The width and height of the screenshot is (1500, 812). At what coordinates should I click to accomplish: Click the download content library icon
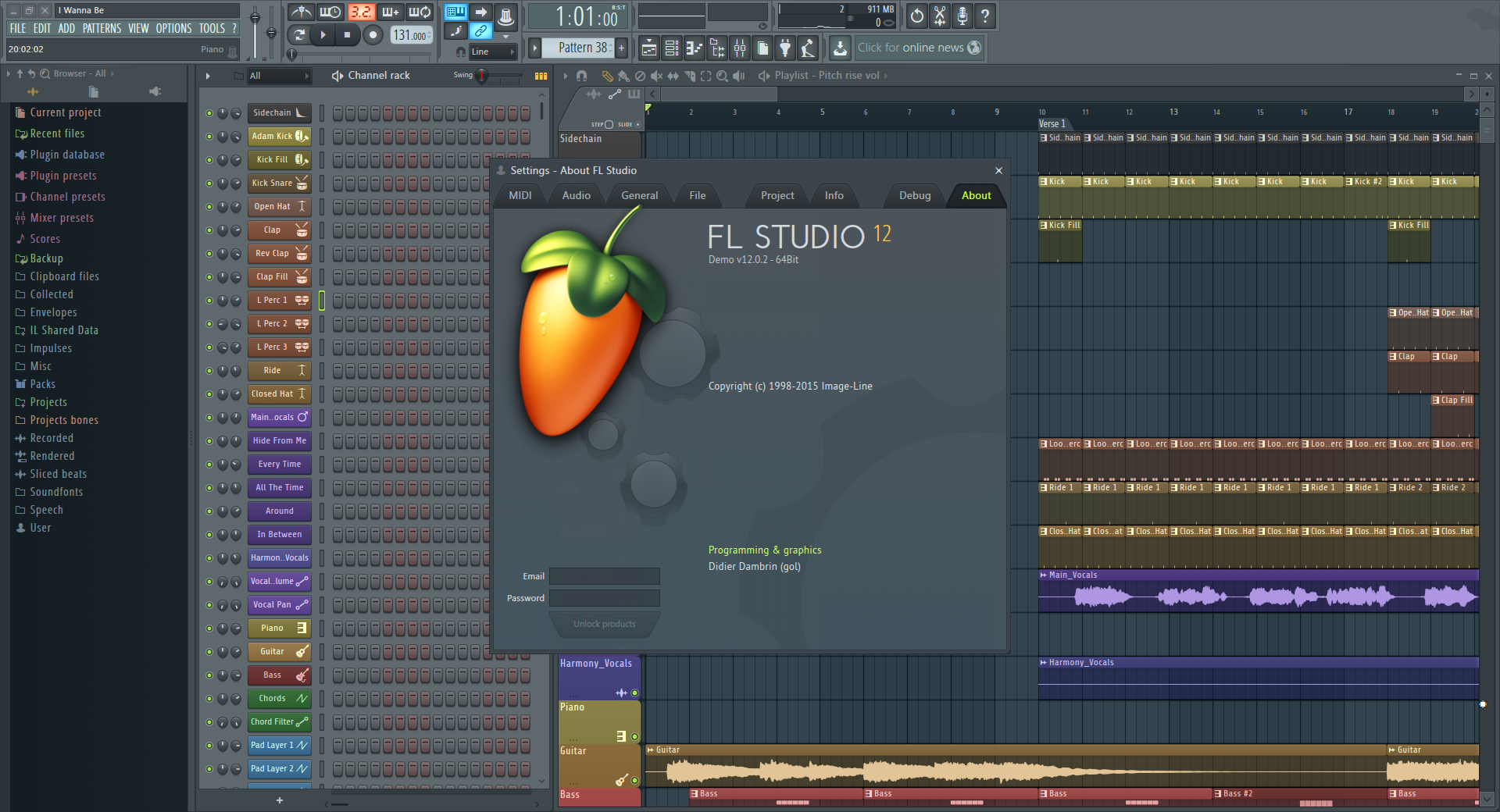(x=840, y=48)
